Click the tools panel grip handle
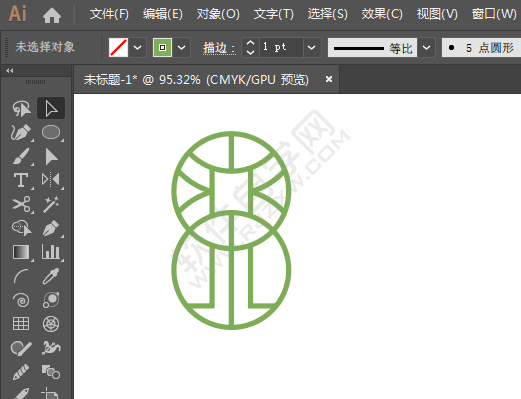 tap(35, 82)
